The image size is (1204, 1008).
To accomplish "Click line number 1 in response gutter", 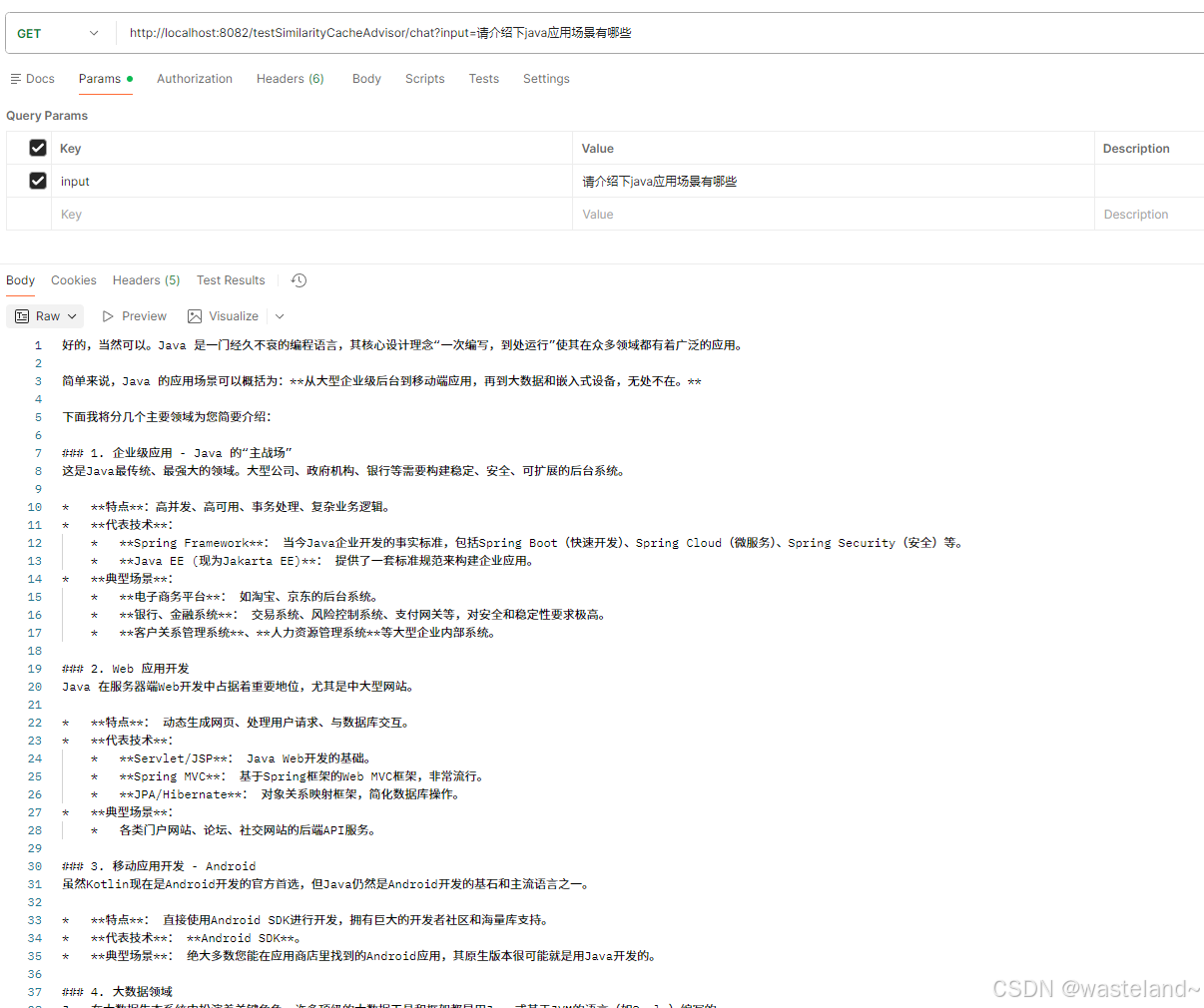I will [x=38, y=345].
